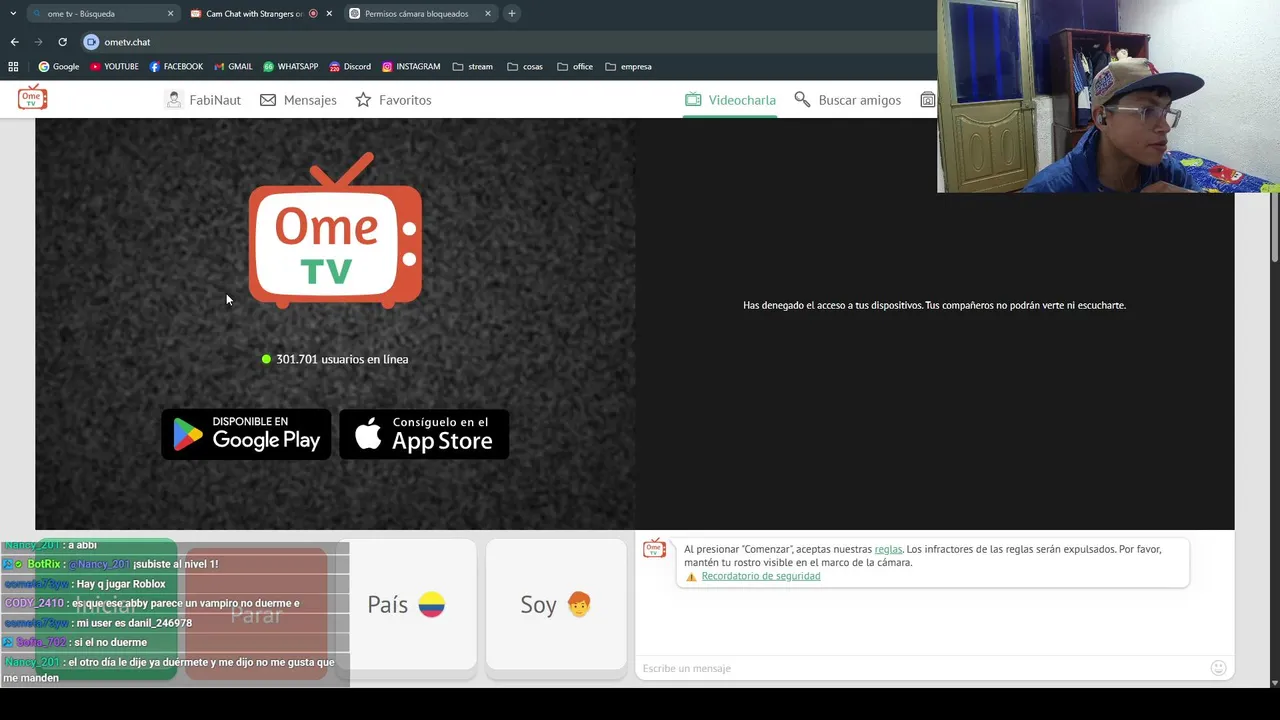Open the Apps grid in bookmarks bar

(13, 67)
